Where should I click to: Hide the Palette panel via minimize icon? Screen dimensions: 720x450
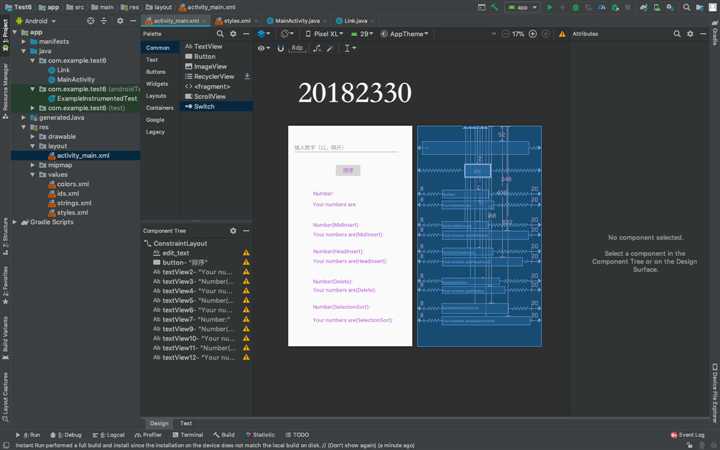pos(246,34)
